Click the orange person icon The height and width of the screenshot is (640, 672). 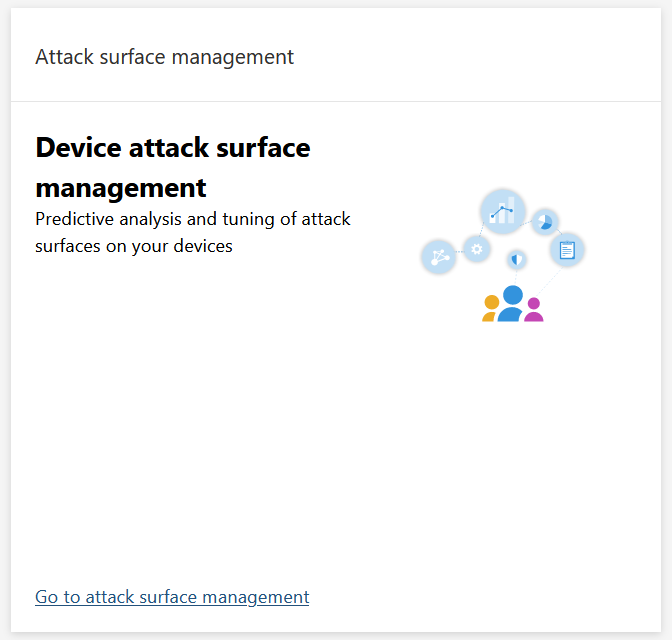tap(491, 308)
